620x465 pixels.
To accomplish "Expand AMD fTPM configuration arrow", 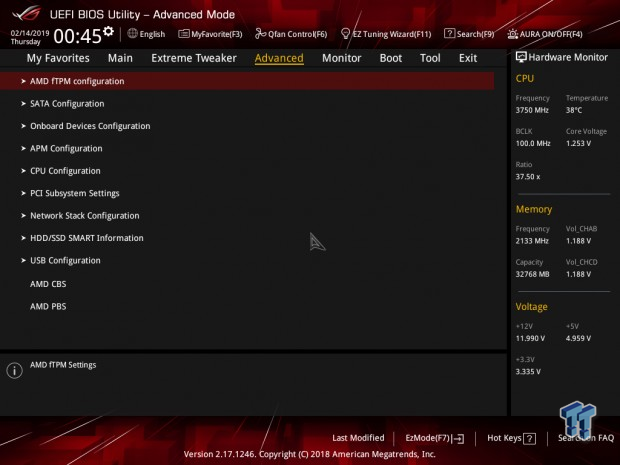I will pos(23,81).
